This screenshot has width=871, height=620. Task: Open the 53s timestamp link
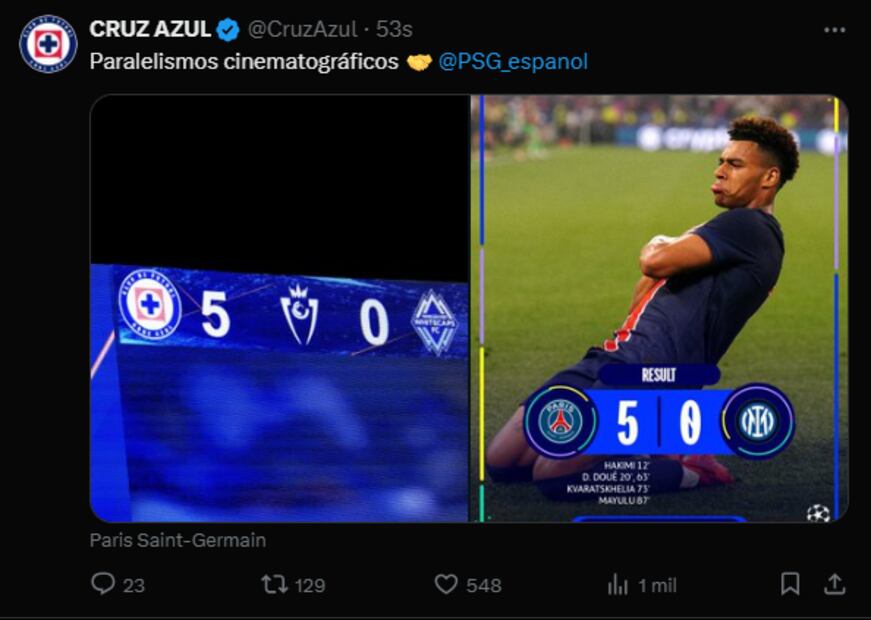(394, 30)
